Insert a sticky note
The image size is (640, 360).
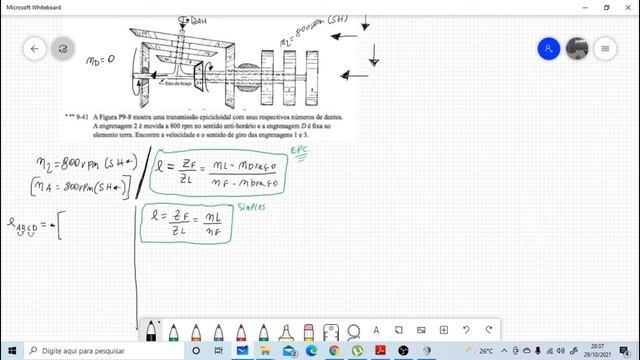tap(399, 330)
